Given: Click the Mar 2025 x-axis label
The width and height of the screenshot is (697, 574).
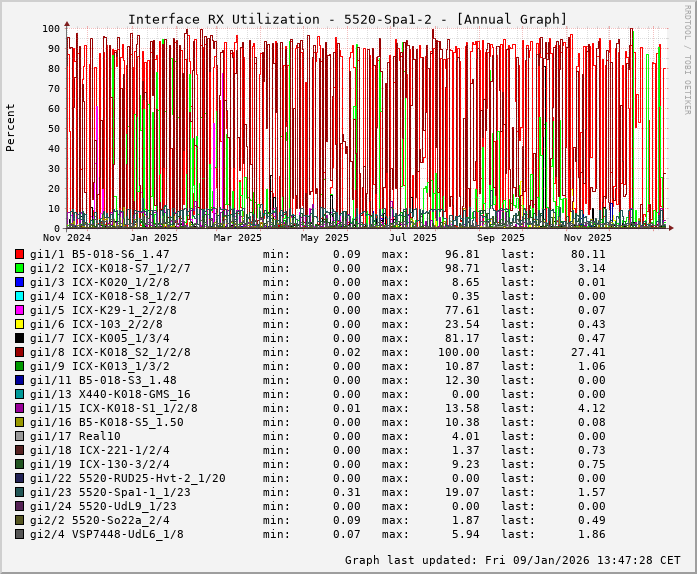Looking at the screenshot, I should (x=237, y=238).
